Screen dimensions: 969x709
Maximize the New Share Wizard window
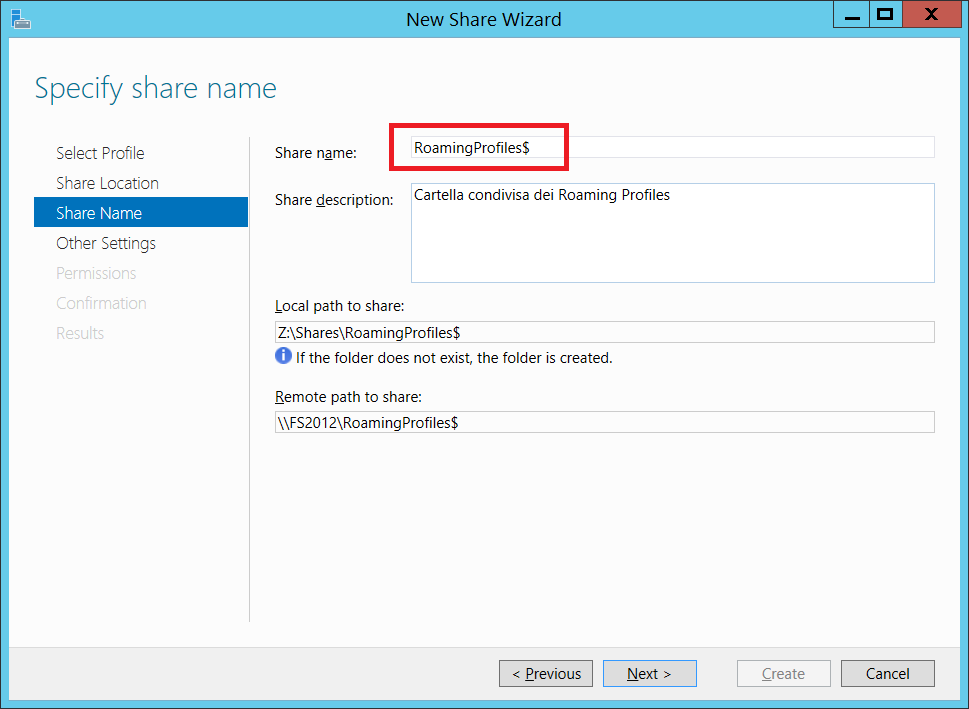[886, 15]
